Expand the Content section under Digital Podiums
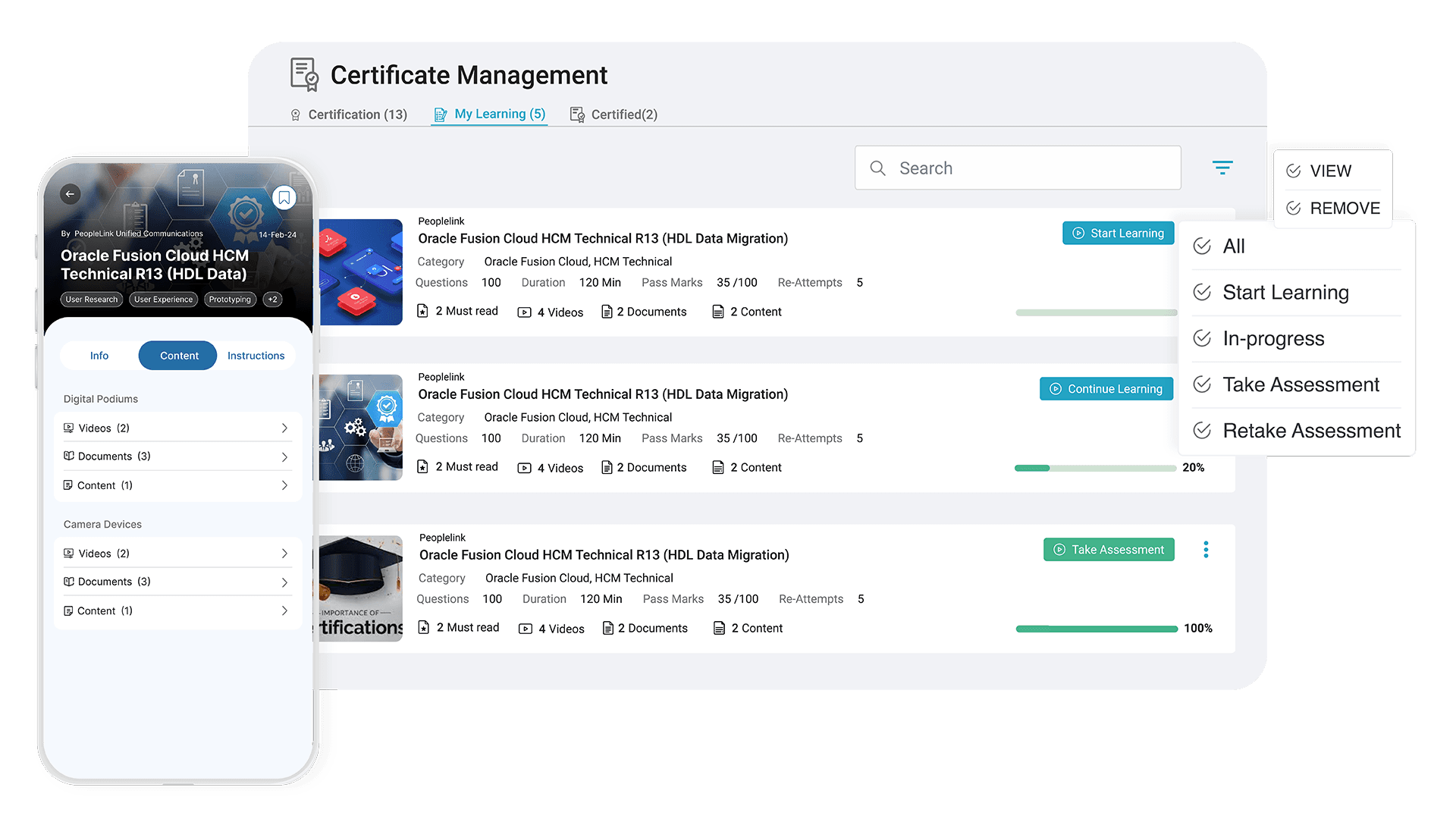 point(181,485)
